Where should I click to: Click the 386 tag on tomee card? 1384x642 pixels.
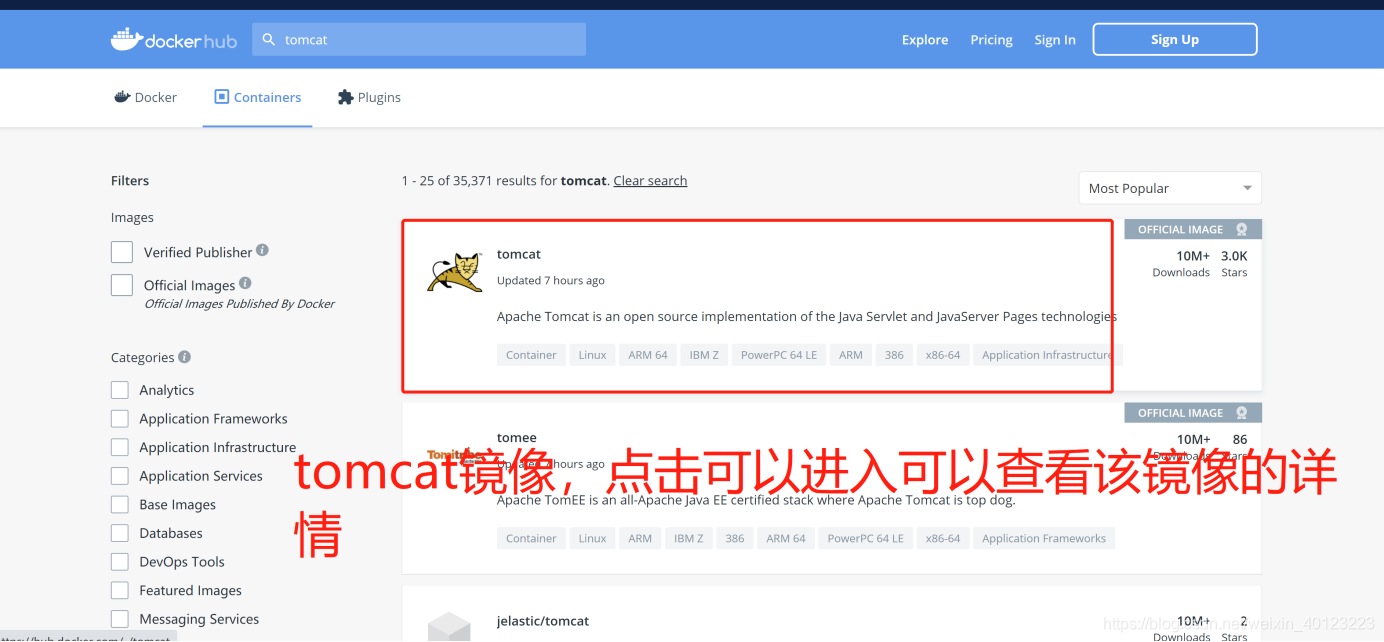tap(735, 538)
